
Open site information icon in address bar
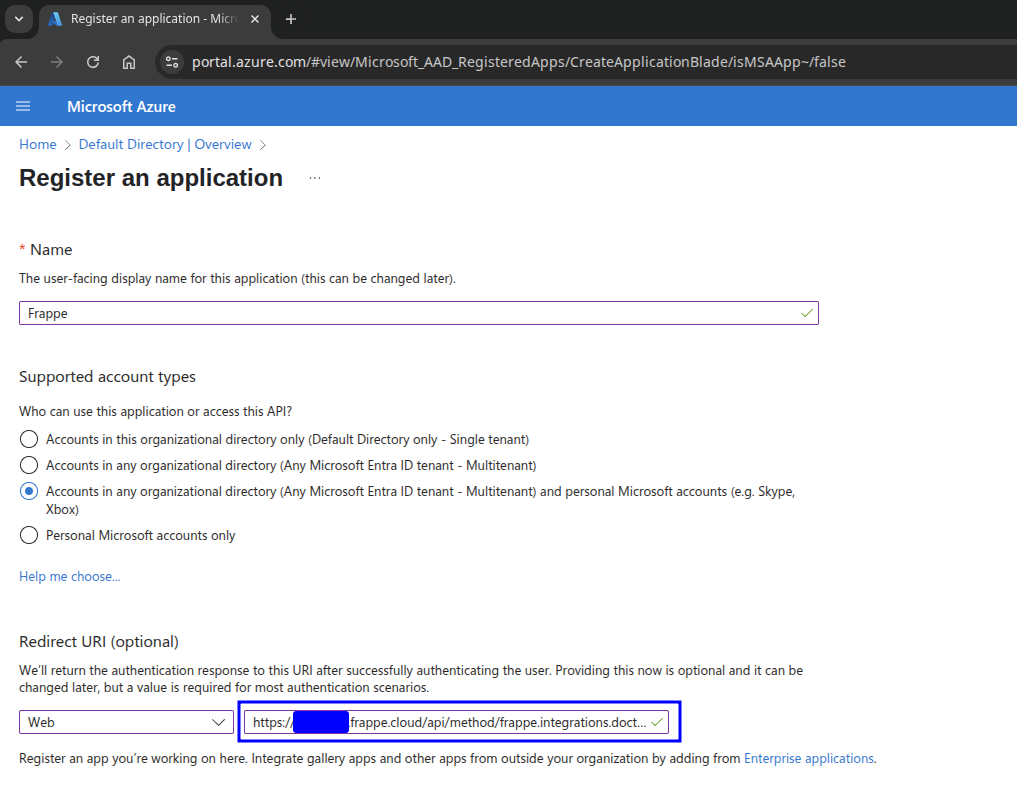click(x=172, y=62)
